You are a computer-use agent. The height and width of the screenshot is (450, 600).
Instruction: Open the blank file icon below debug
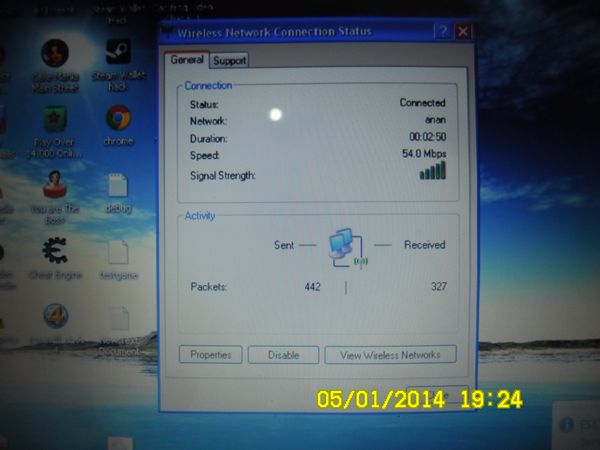(118, 253)
